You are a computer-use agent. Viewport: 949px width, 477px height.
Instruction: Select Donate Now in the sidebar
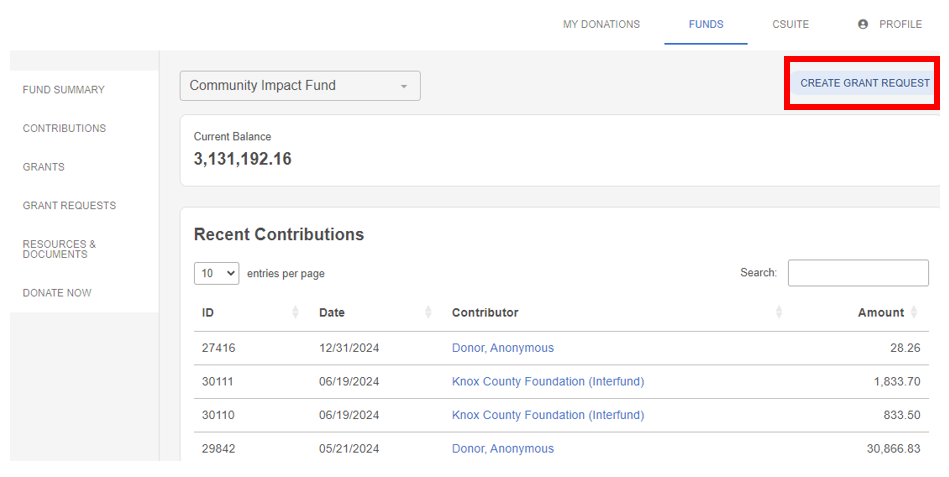click(x=57, y=293)
